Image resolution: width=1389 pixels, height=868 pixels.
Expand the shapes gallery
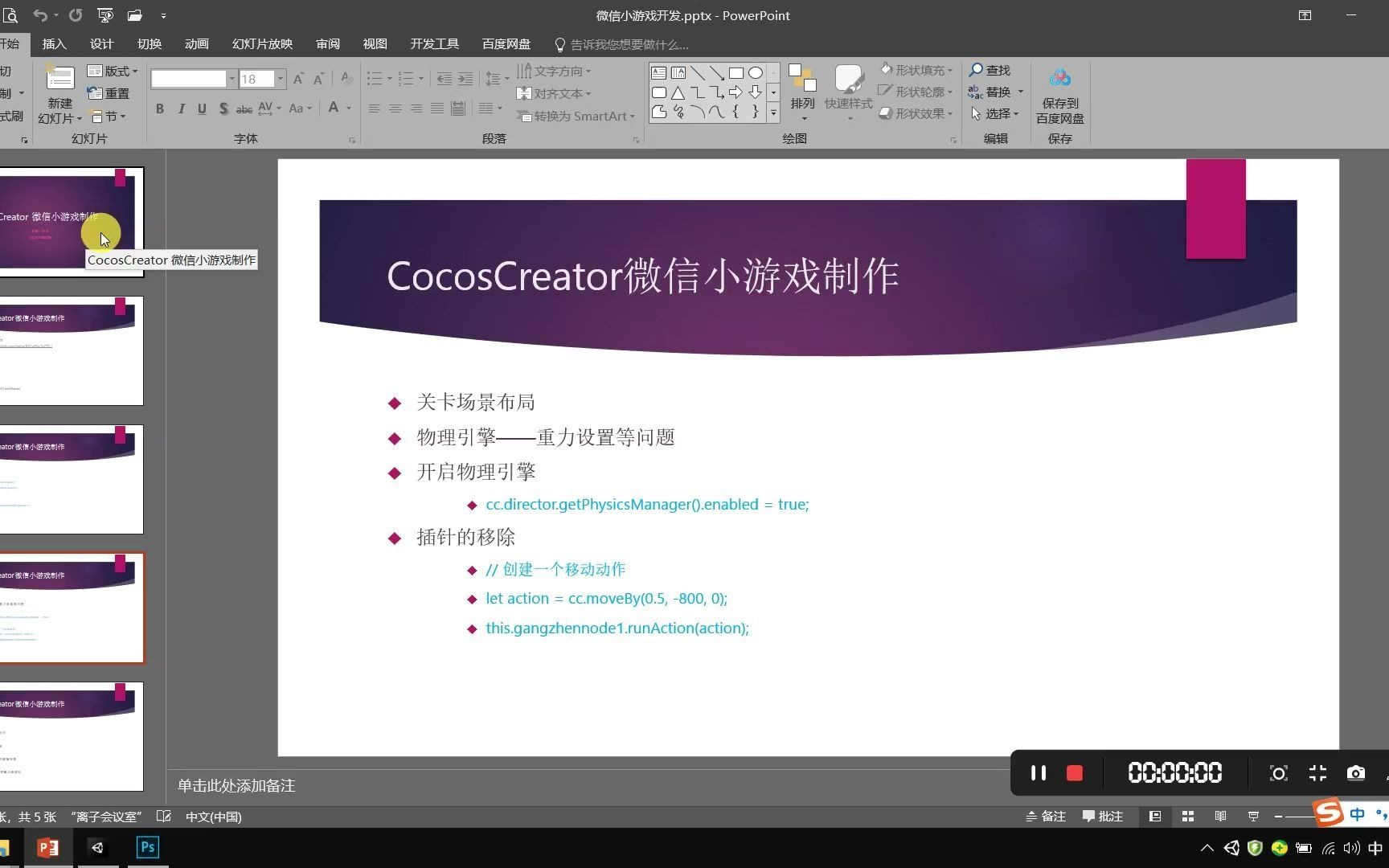(x=773, y=113)
